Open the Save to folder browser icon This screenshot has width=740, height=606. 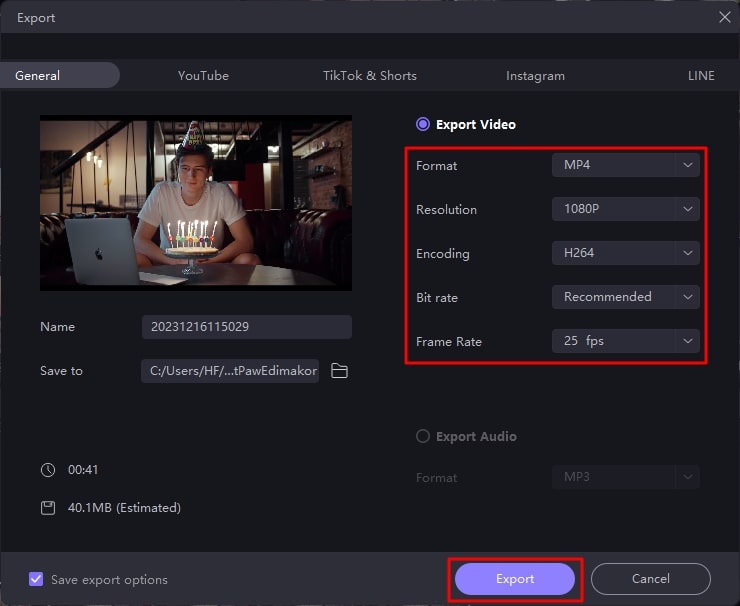pos(339,371)
